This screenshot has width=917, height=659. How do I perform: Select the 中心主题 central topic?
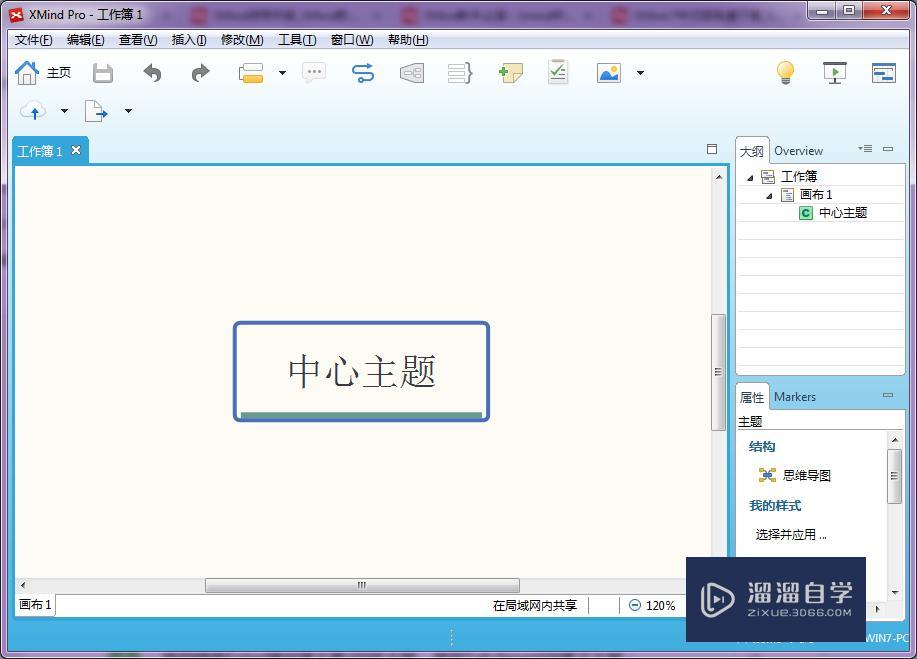coord(361,371)
